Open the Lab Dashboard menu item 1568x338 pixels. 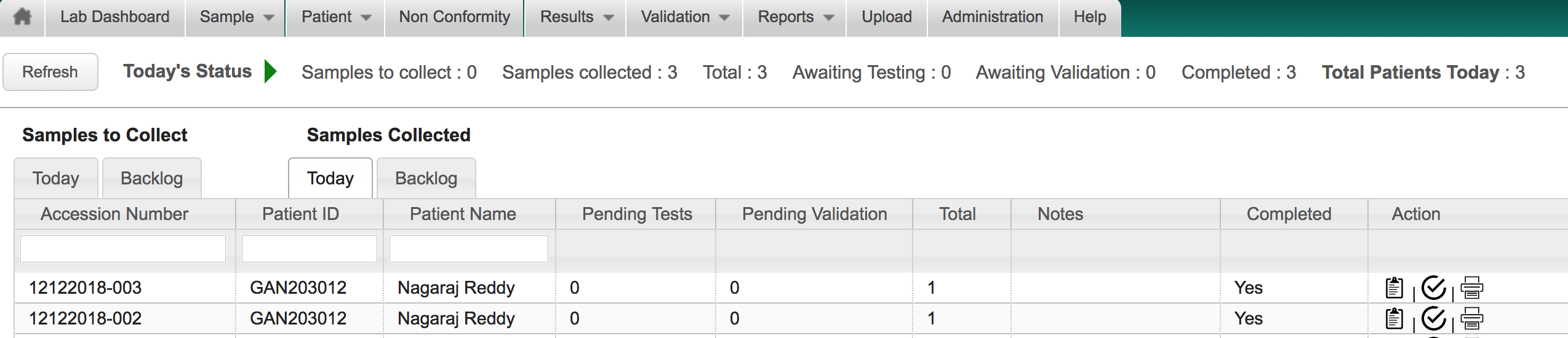click(x=115, y=17)
